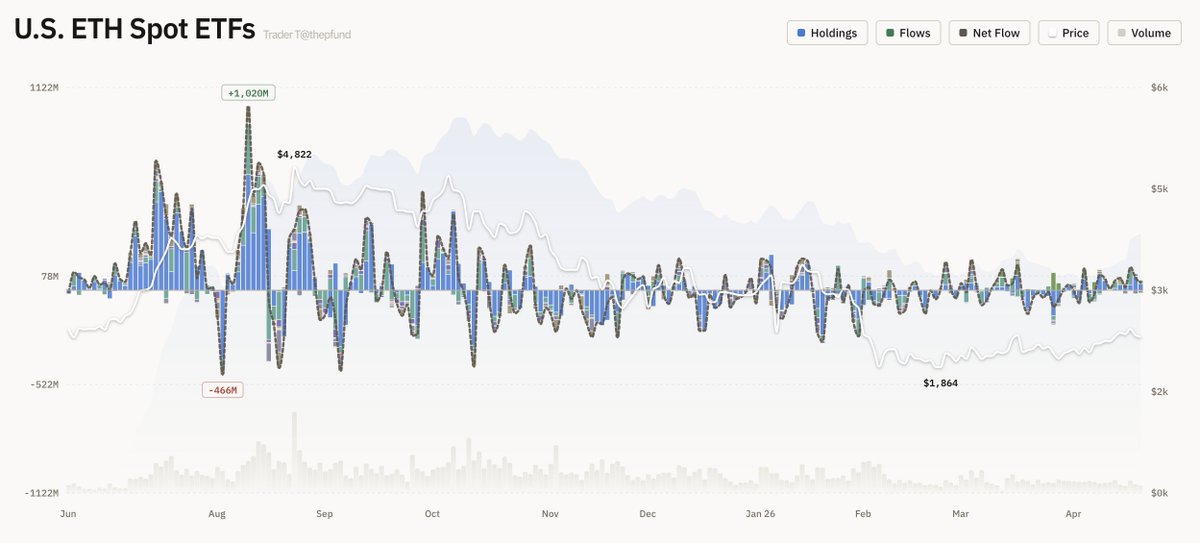
Task: Toggle the Flows series button
Action: click(907, 33)
